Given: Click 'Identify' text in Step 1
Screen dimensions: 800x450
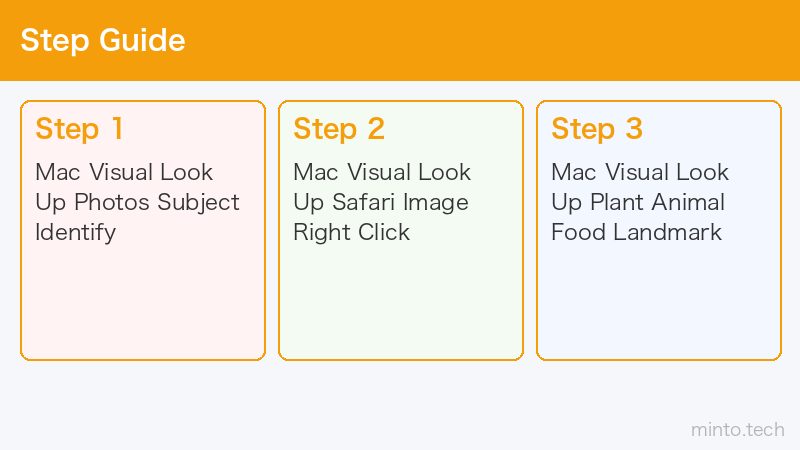Looking at the screenshot, I should click(76, 233).
